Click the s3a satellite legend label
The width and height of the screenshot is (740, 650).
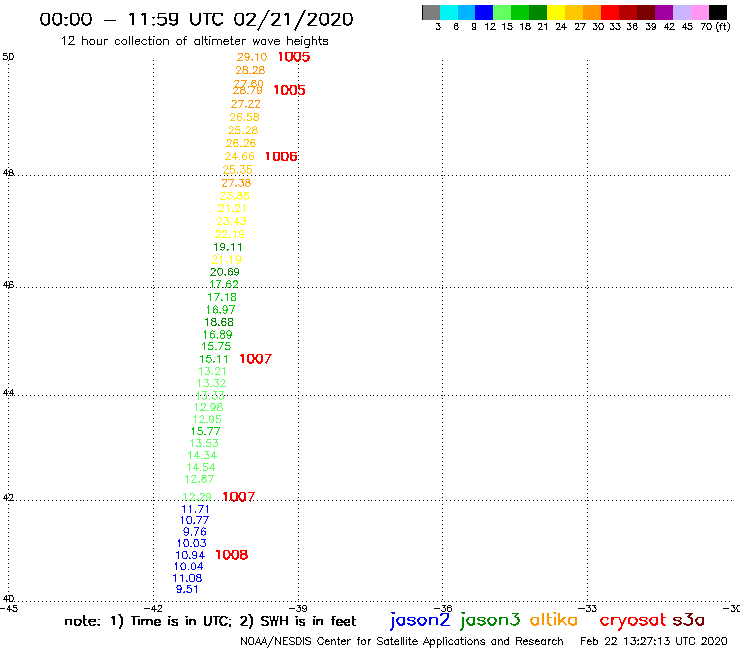pos(688,620)
